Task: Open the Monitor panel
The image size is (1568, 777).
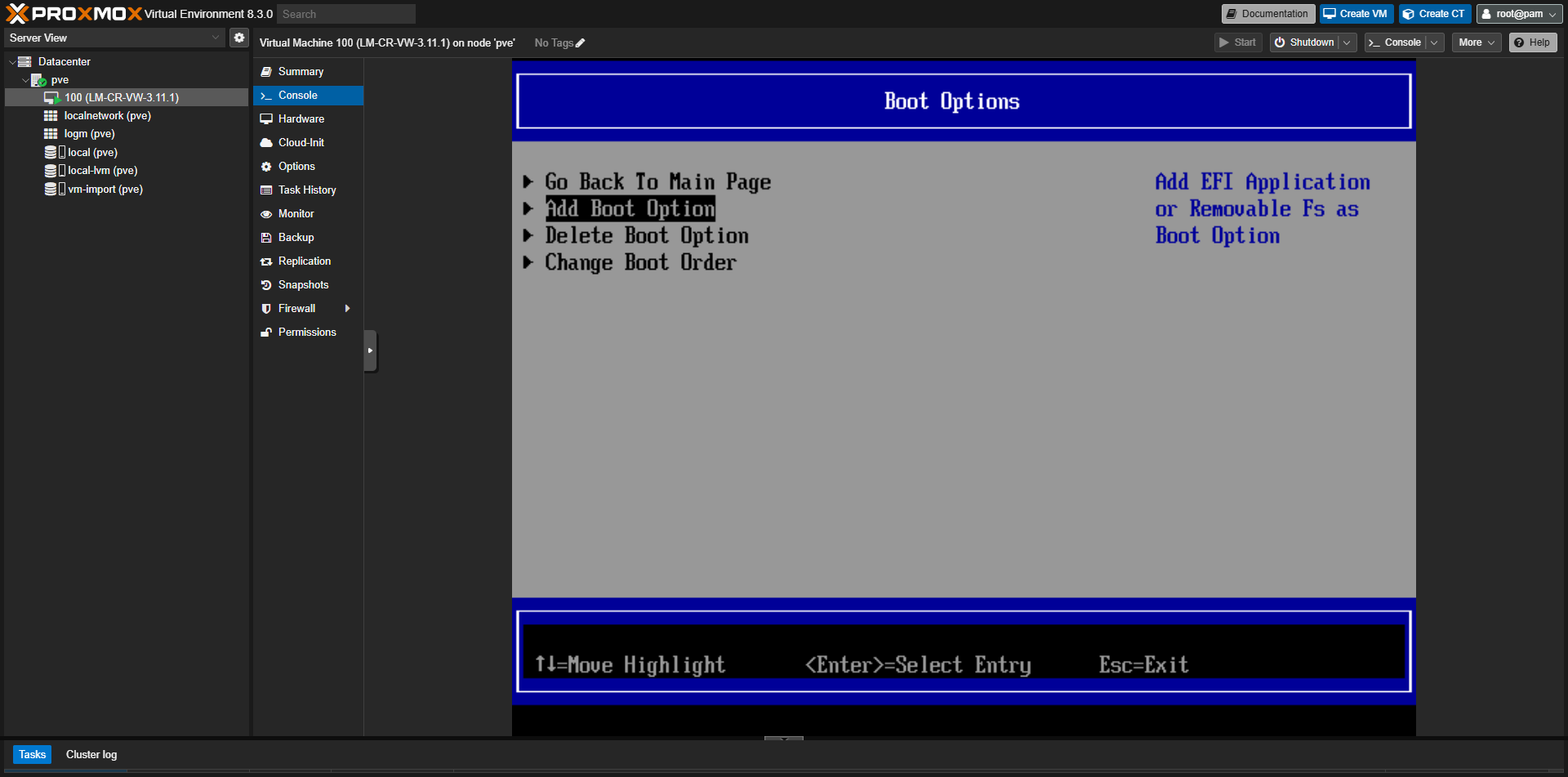Action: (294, 213)
